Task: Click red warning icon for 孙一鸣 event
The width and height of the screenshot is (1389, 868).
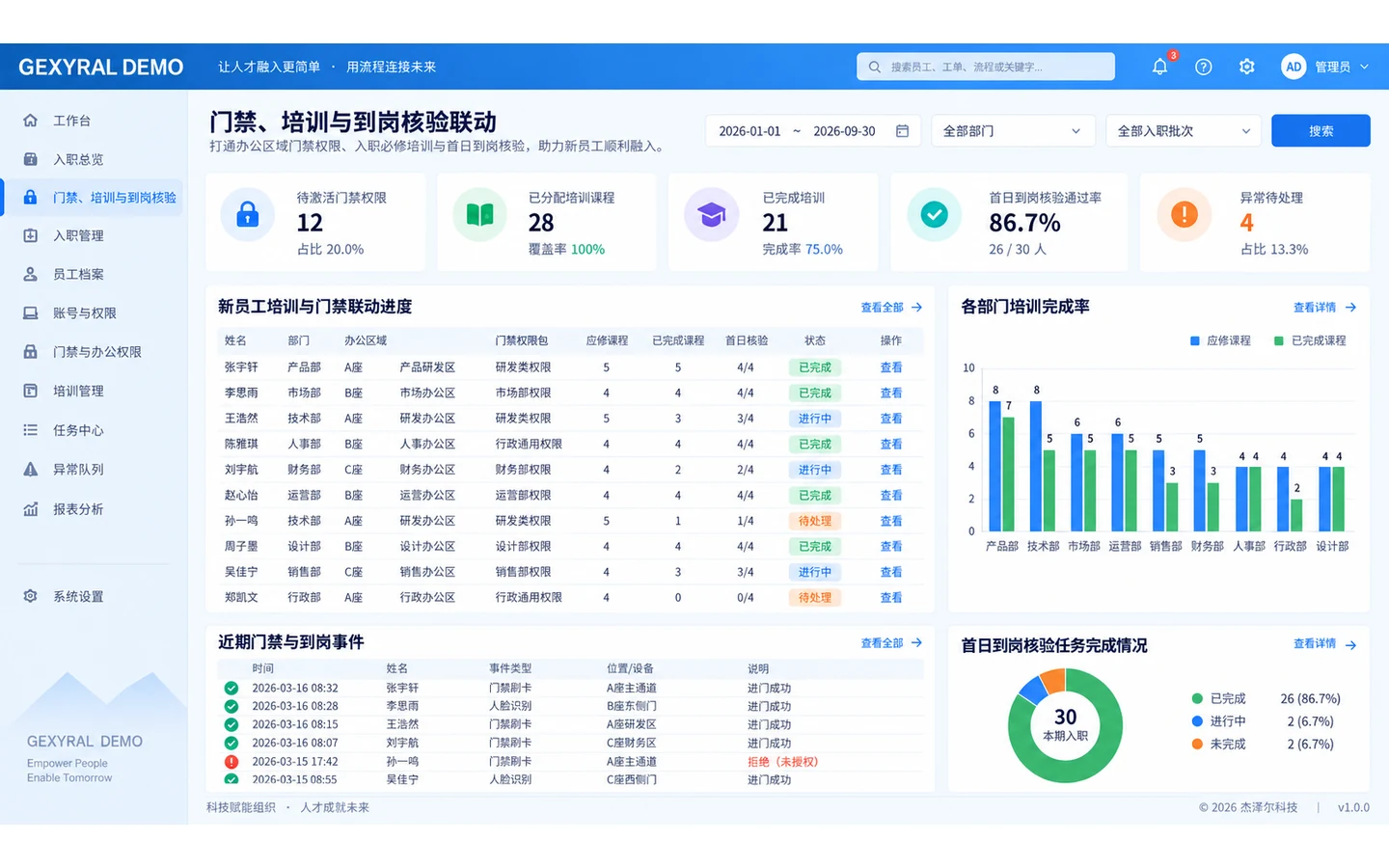Action: click(231, 762)
